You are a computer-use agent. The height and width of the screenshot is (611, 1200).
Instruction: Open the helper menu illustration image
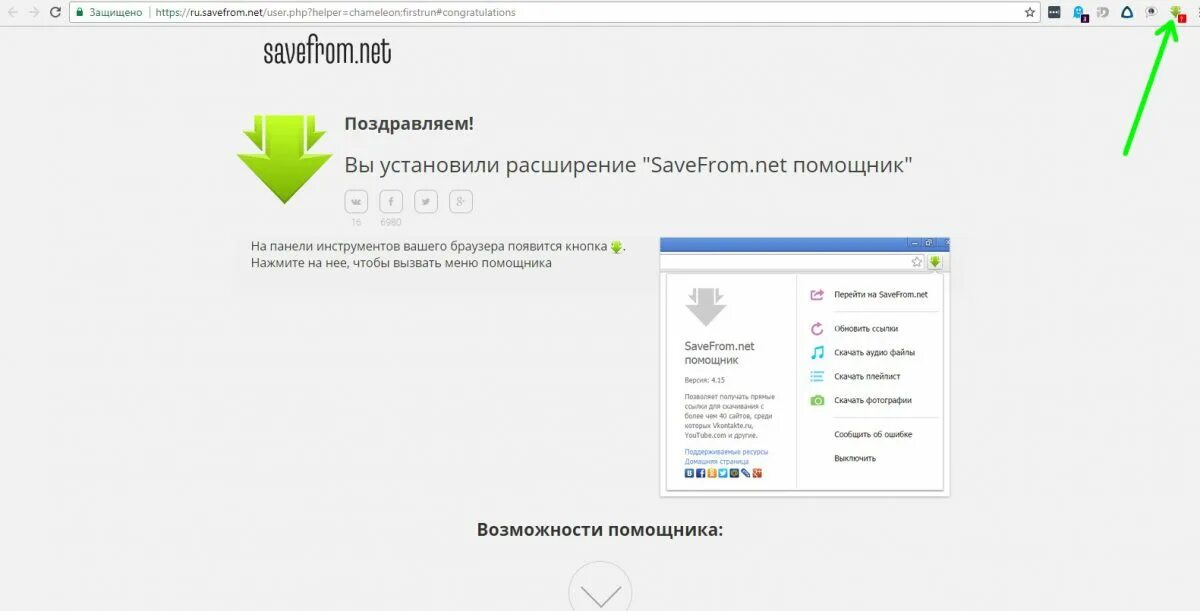coord(805,367)
